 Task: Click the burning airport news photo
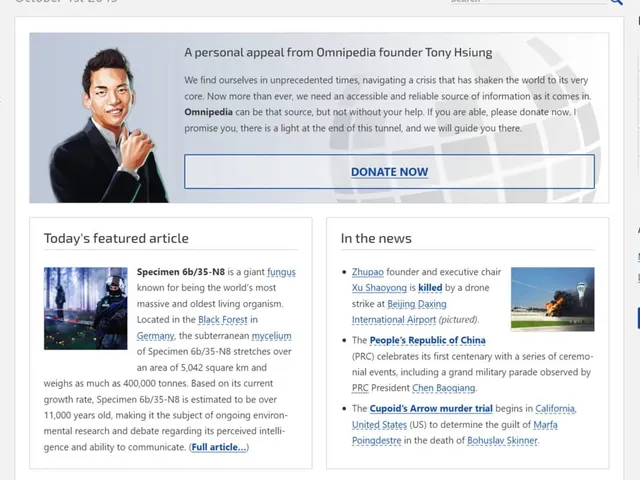tap(553, 299)
